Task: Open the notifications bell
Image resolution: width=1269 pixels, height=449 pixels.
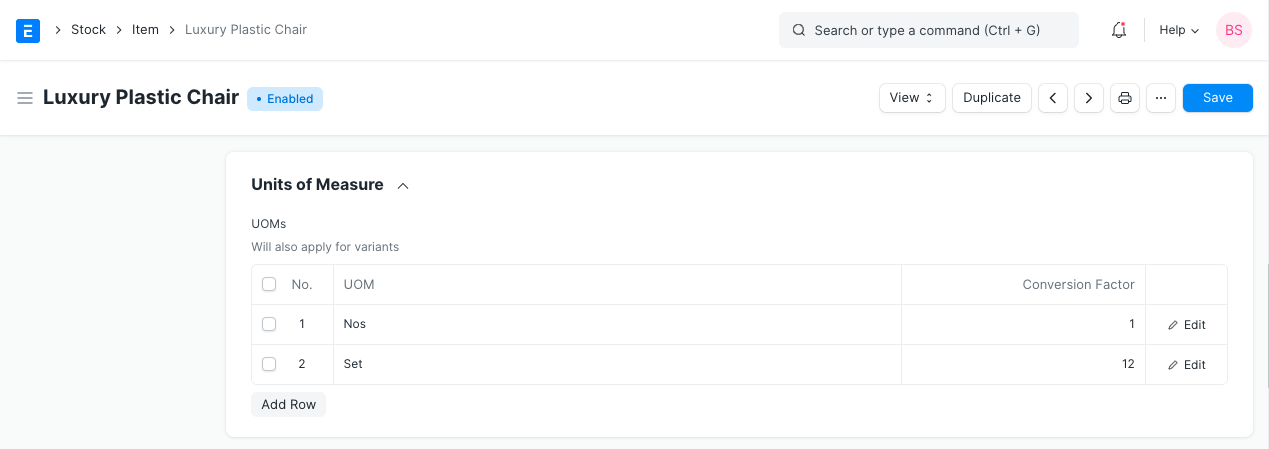Action: coord(1119,30)
